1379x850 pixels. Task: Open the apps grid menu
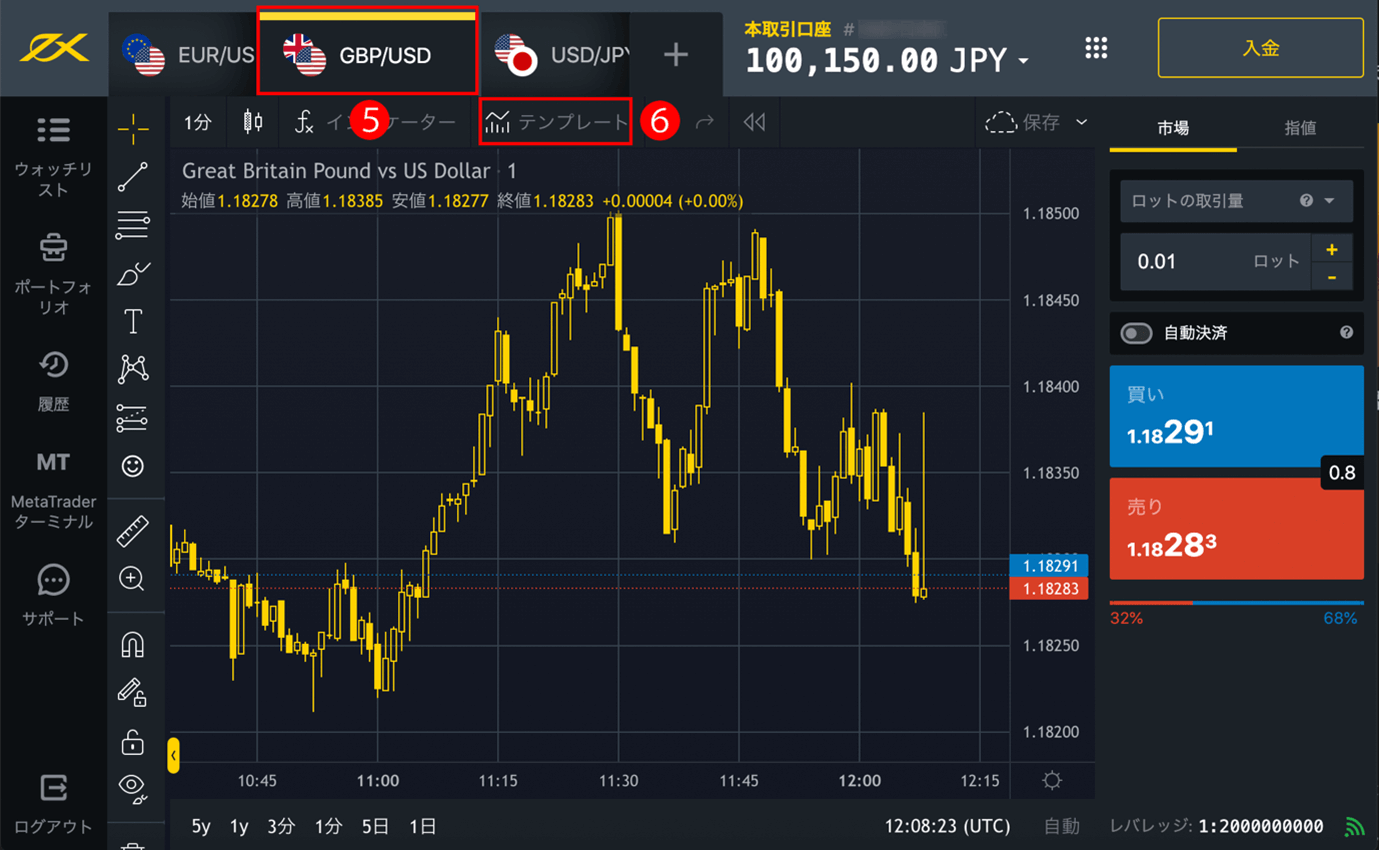(1096, 48)
